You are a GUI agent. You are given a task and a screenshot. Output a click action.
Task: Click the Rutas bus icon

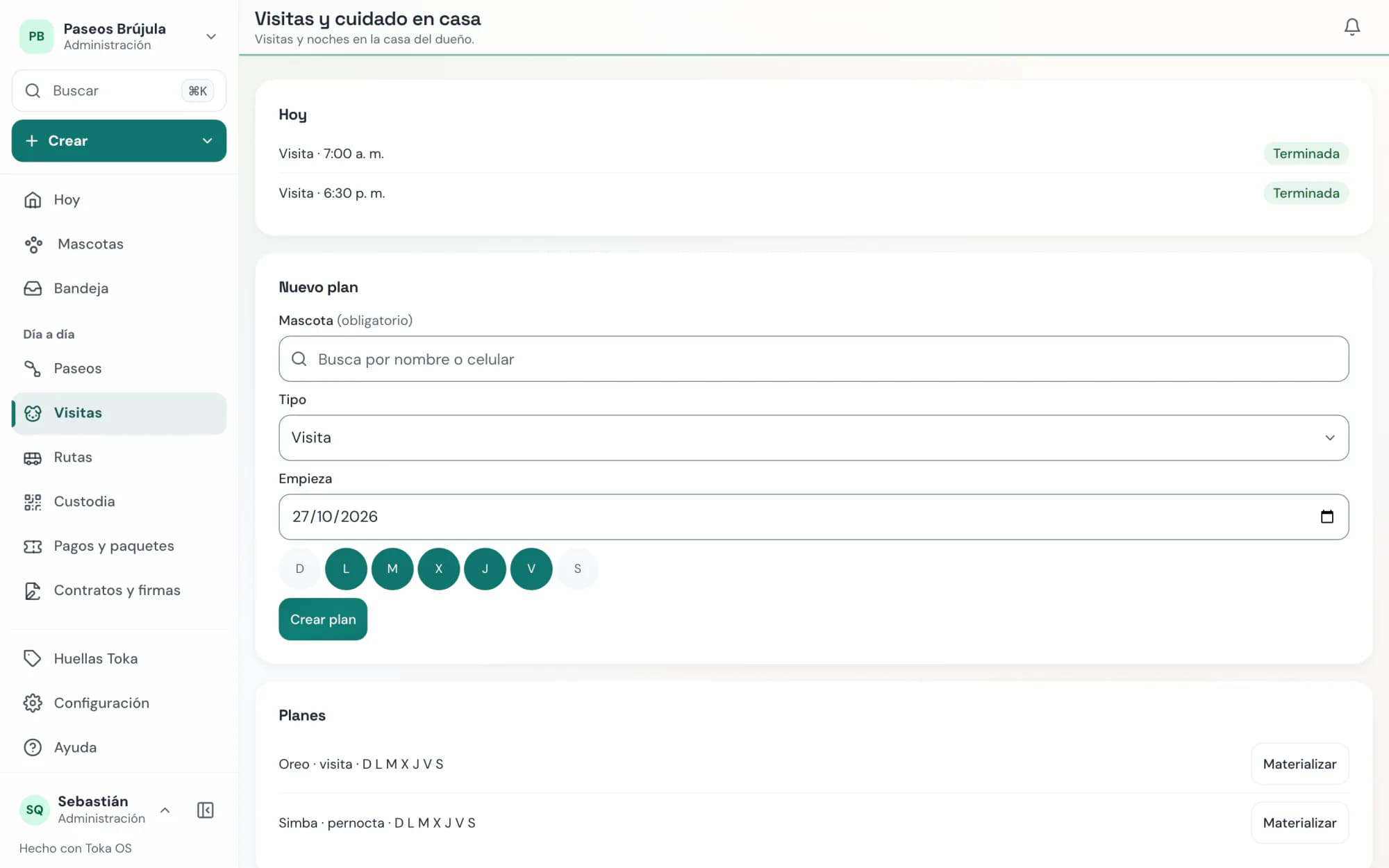(x=33, y=458)
